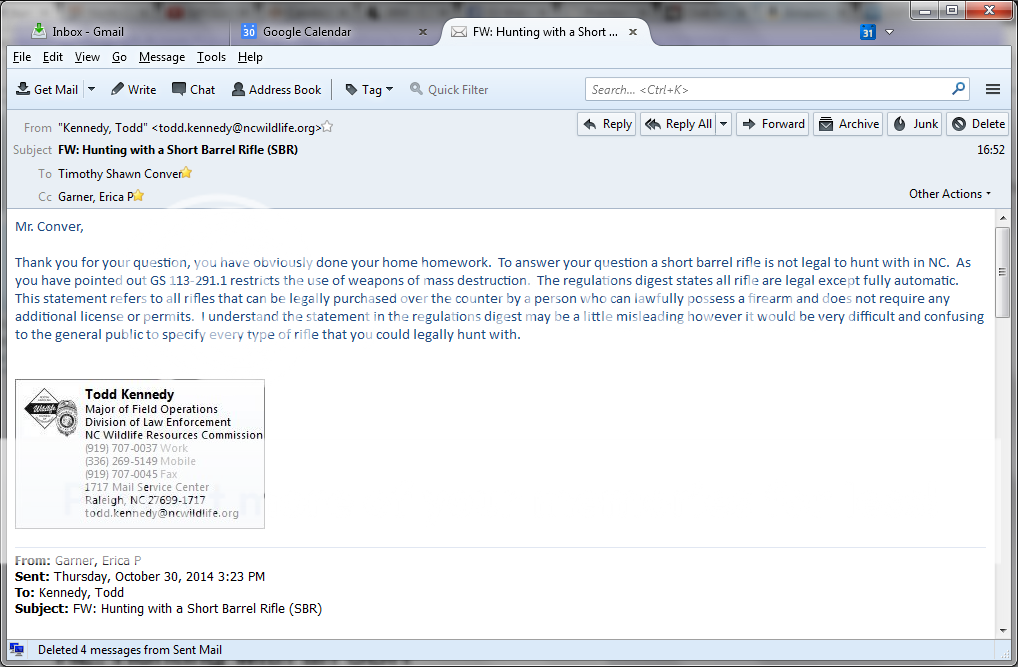This screenshot has width=1018, height=667.
Task: Switch to the Inbox - Gmail tab
Action: [88, 32]
